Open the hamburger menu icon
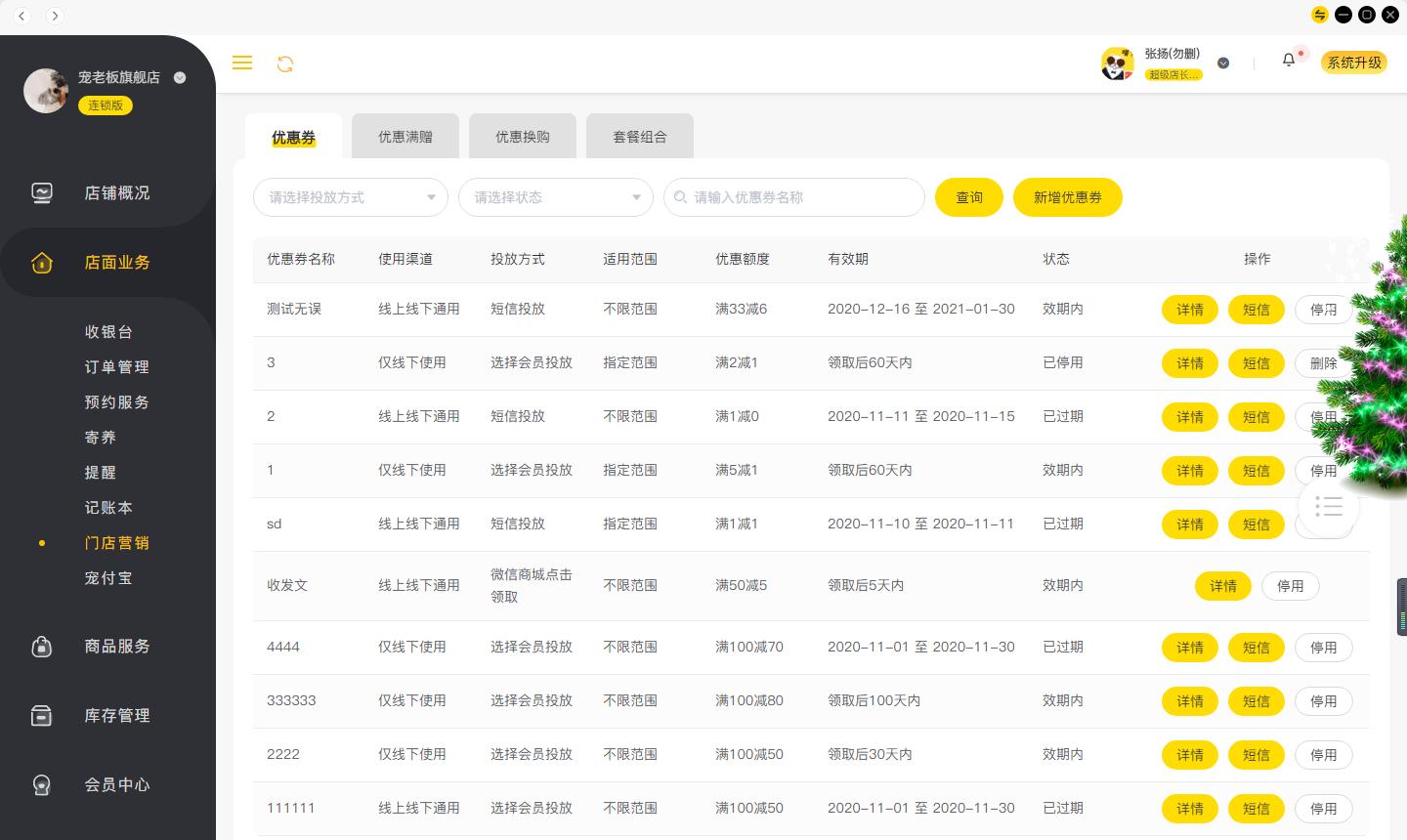The image size is (1407, 840). point(242,63)
